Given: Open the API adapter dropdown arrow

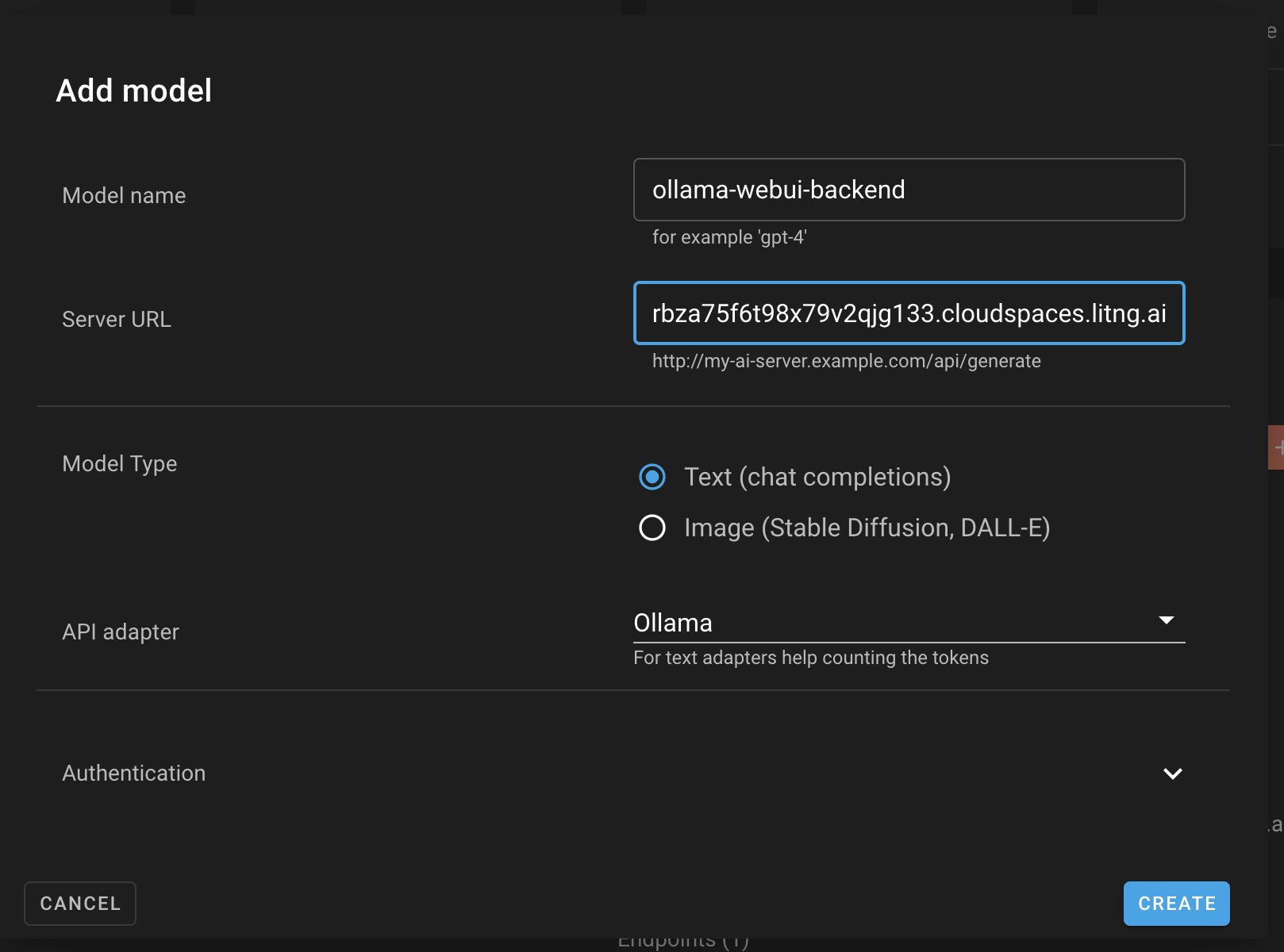Looking at the screenshot, I should [1166, 620].
